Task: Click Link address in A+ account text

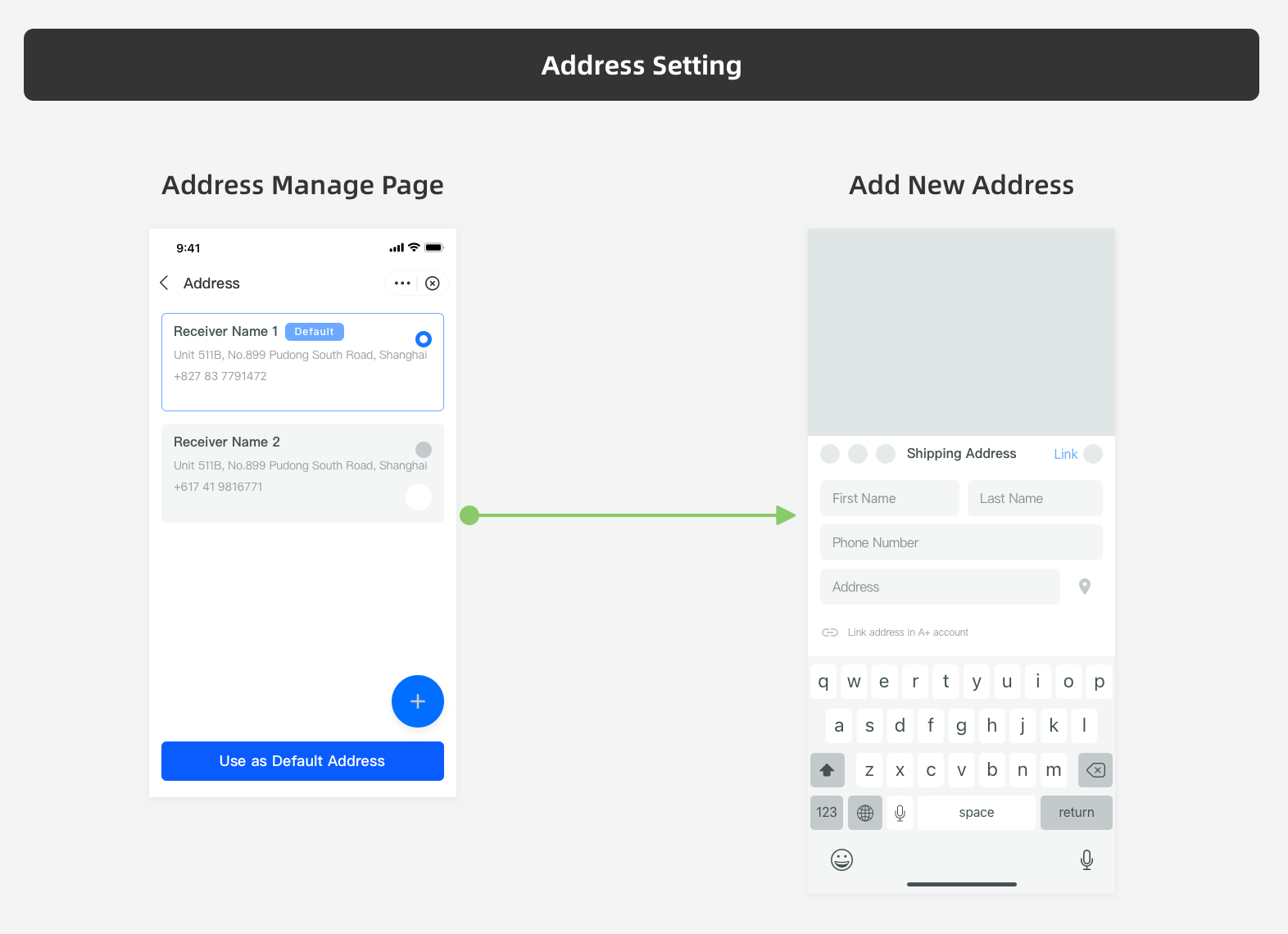Action: tap(908, 632)
